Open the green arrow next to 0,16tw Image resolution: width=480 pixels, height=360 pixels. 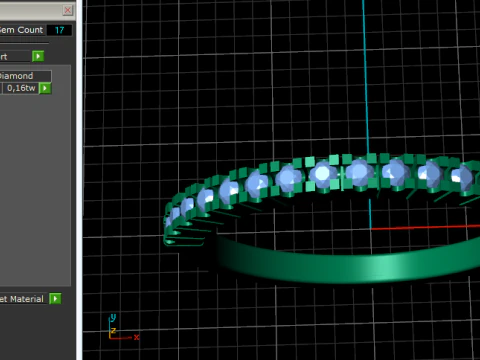tap(45, 88)
